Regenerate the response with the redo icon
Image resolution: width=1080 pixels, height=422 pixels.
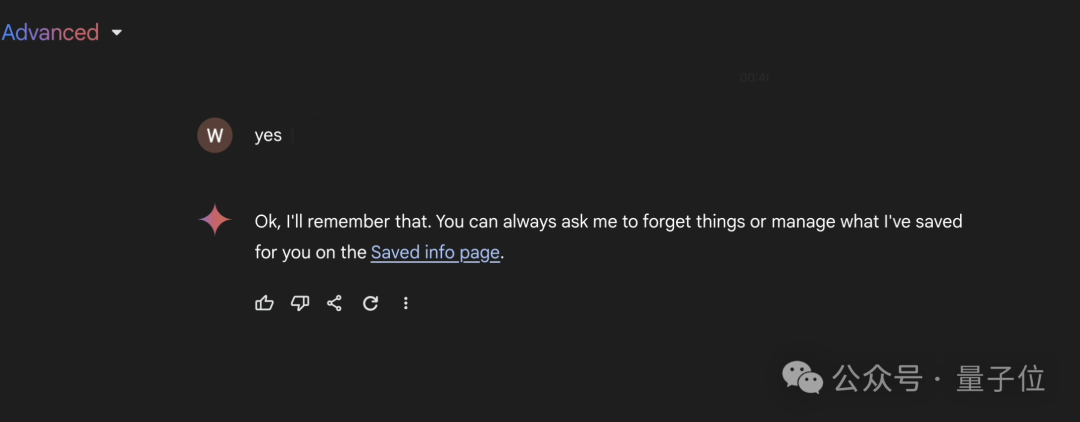(x=370, y=303)
